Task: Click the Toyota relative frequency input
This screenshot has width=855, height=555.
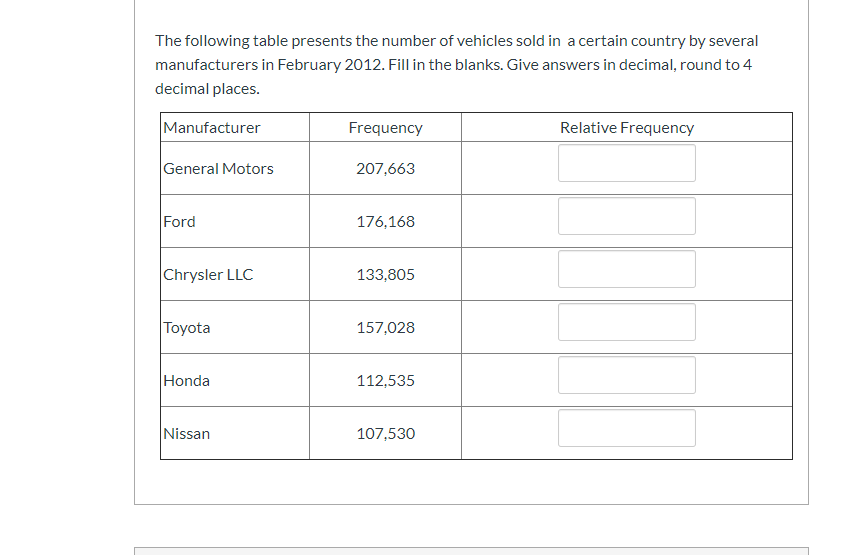Action: click(x=626, y=322)
